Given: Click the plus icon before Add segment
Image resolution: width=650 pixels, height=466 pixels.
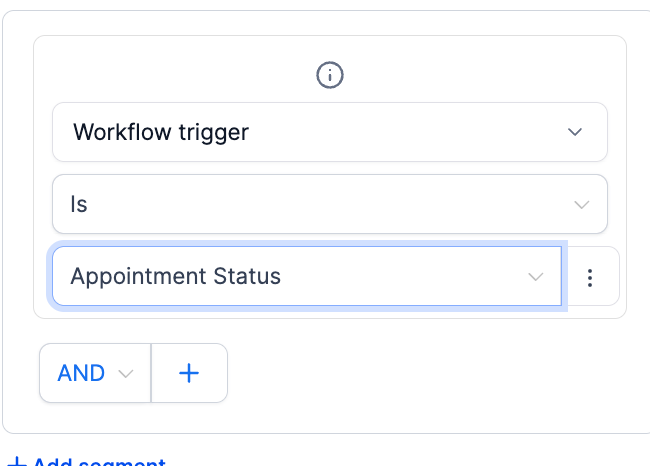Looking at the screenshot, I should 17,462.
